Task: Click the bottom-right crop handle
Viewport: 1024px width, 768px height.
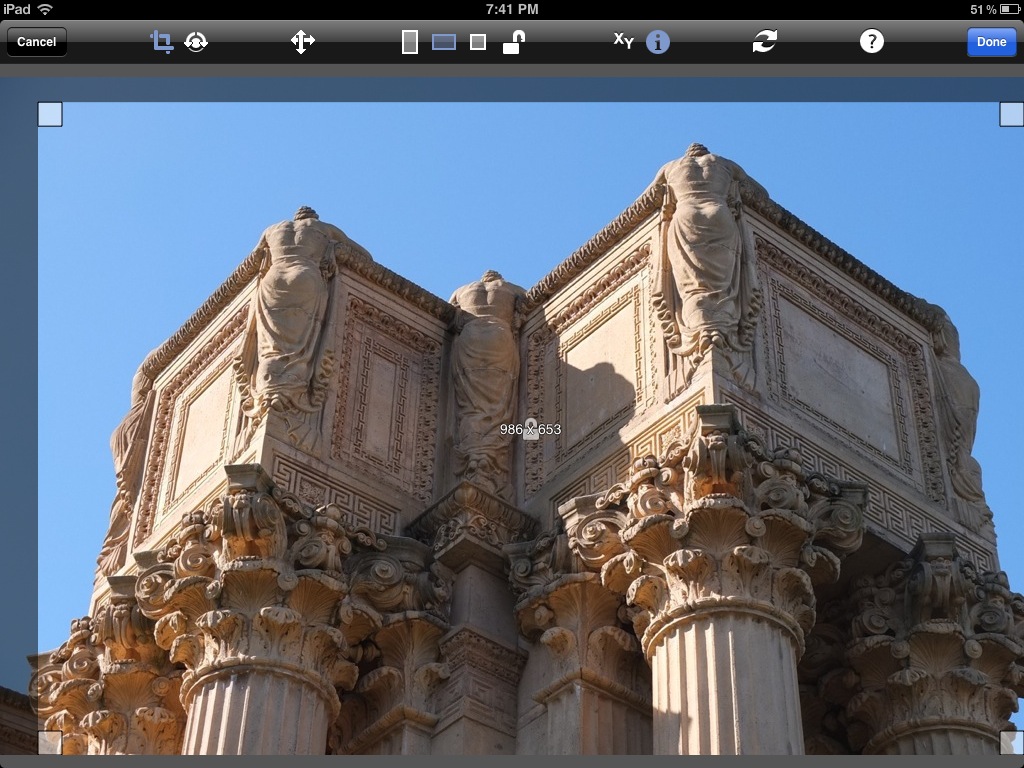Action: [x=1011, y=742]
